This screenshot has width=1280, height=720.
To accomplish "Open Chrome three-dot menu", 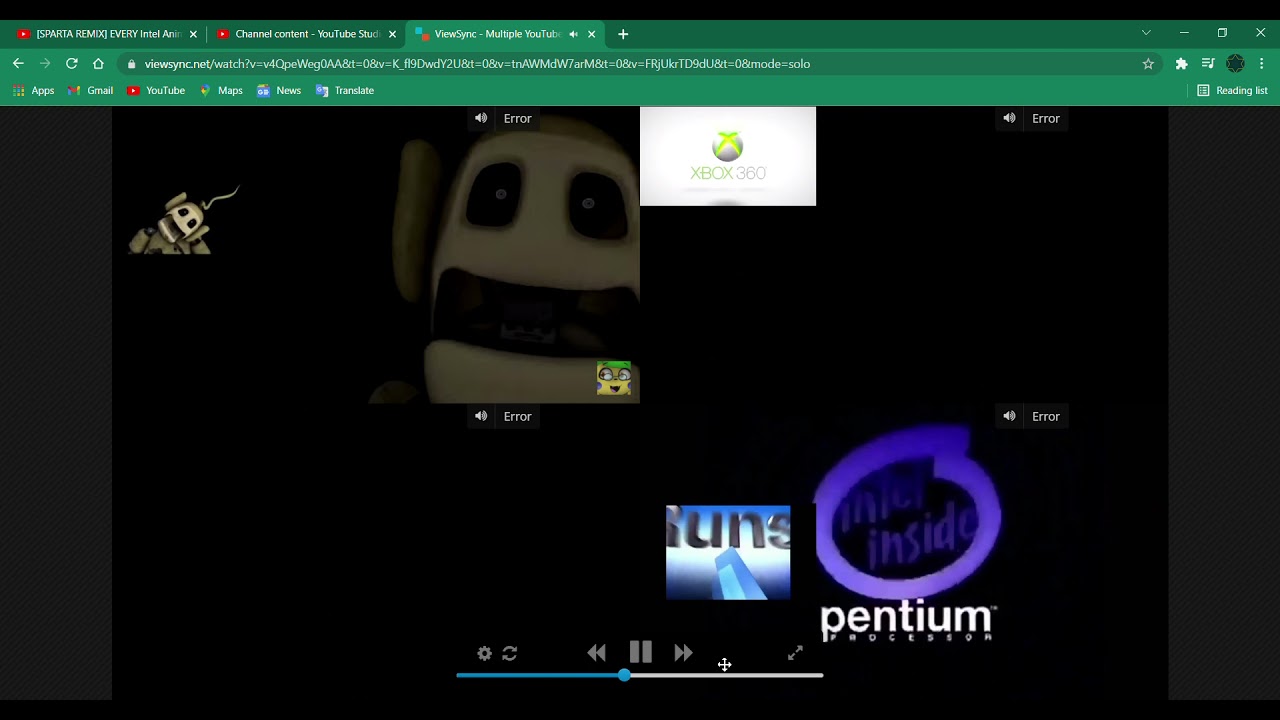I will (1262, 64).
